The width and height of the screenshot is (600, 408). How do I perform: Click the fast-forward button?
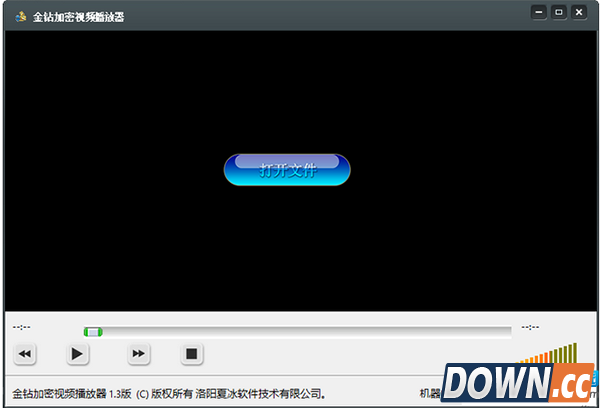coord(139,354)
